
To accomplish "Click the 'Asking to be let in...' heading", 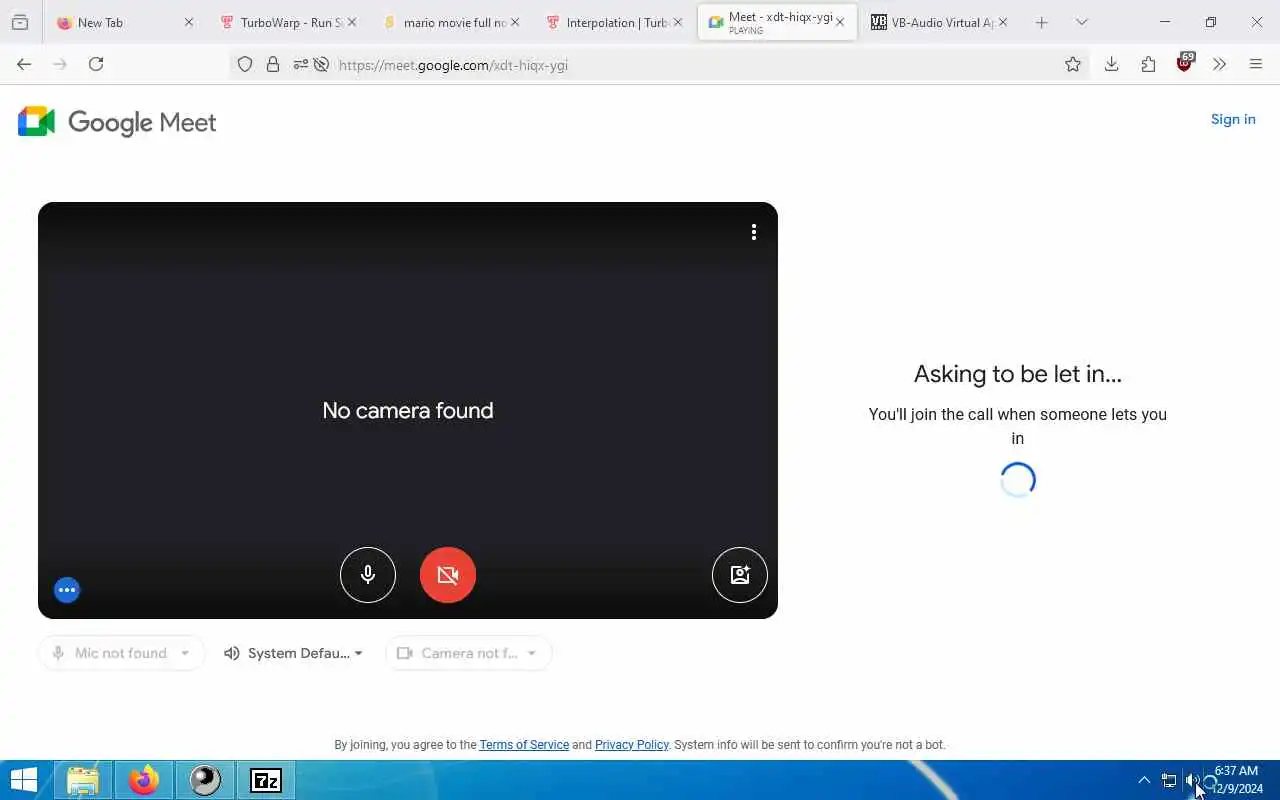I will click(x=1018, y=374).
